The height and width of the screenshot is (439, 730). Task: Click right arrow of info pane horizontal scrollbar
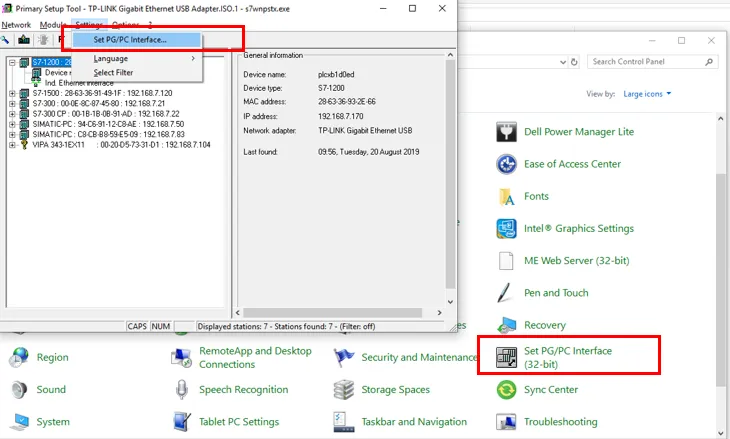(x=439, y=313)
